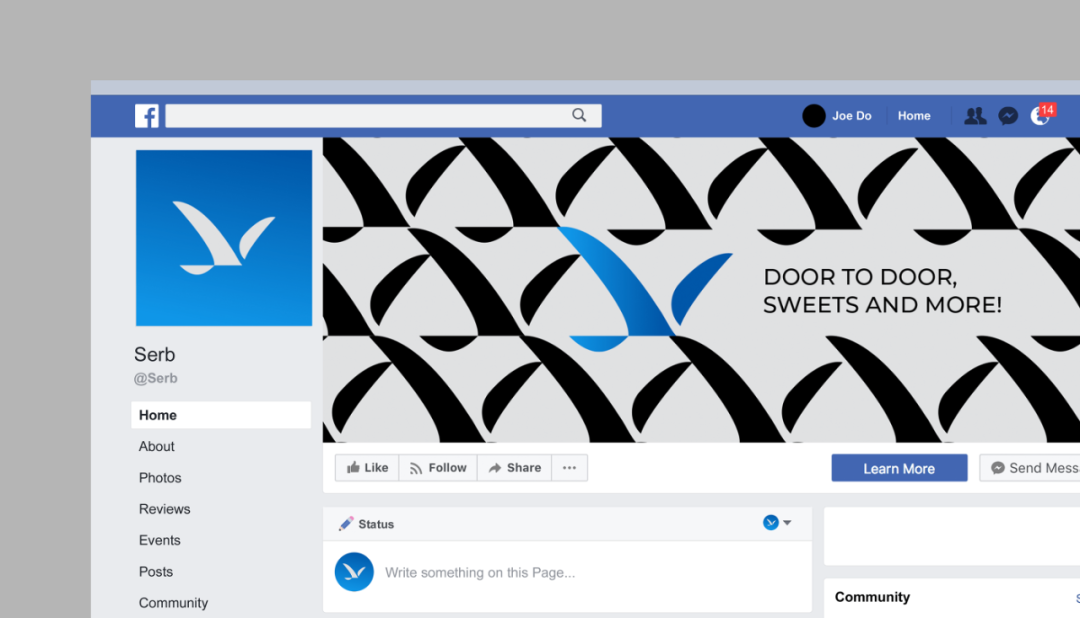Click the Learn More button
The height and width of the screenshot is (618, 1080).
pos(899,468)
